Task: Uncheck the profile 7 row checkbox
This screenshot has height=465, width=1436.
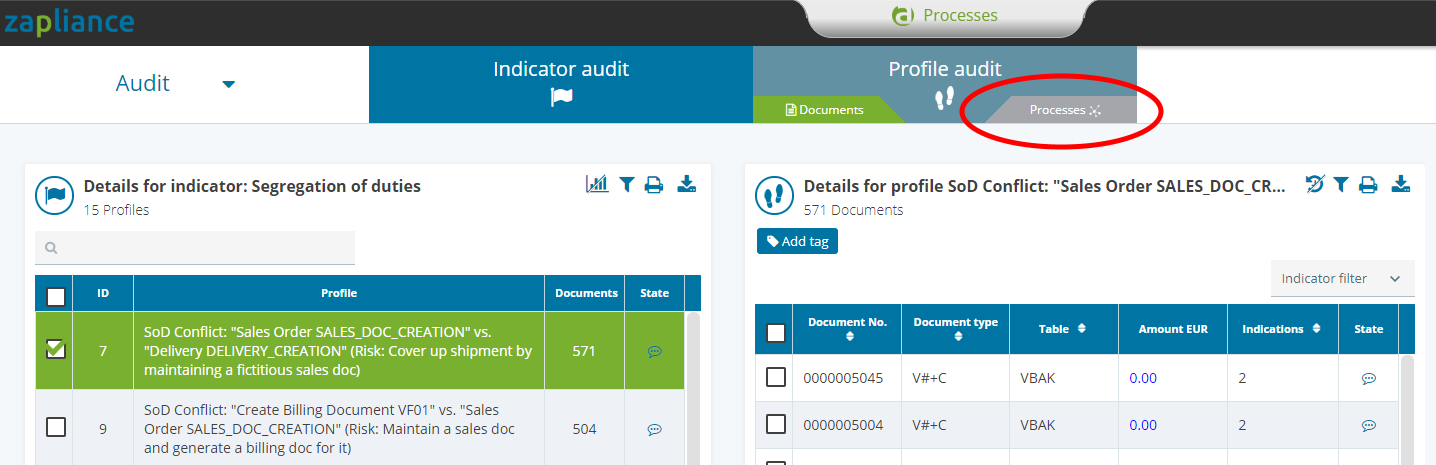Action: tap(56, 349)
